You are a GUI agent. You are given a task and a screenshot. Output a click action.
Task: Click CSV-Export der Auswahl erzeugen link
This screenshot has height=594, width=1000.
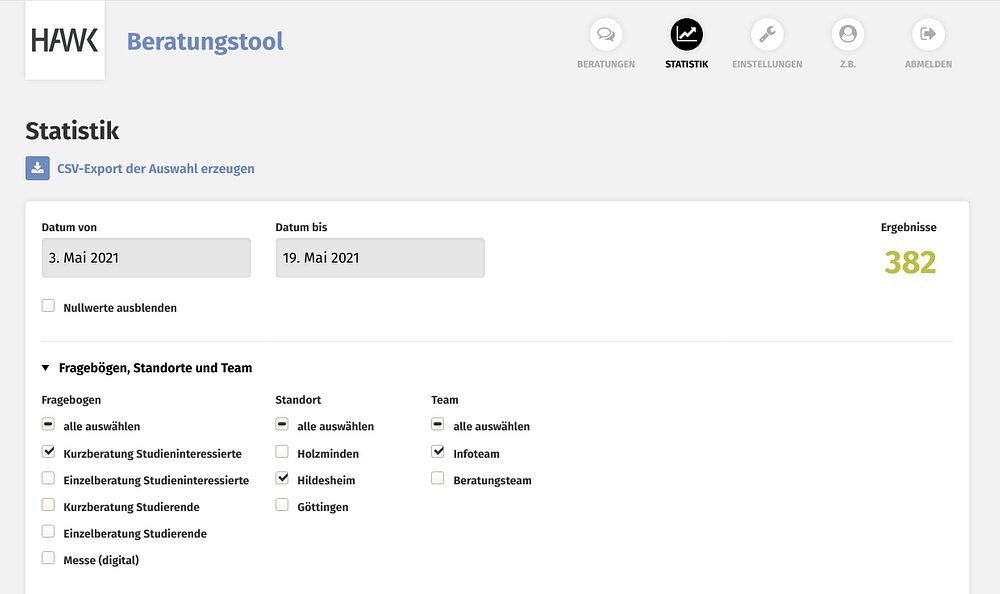click(x=156, y=169)
